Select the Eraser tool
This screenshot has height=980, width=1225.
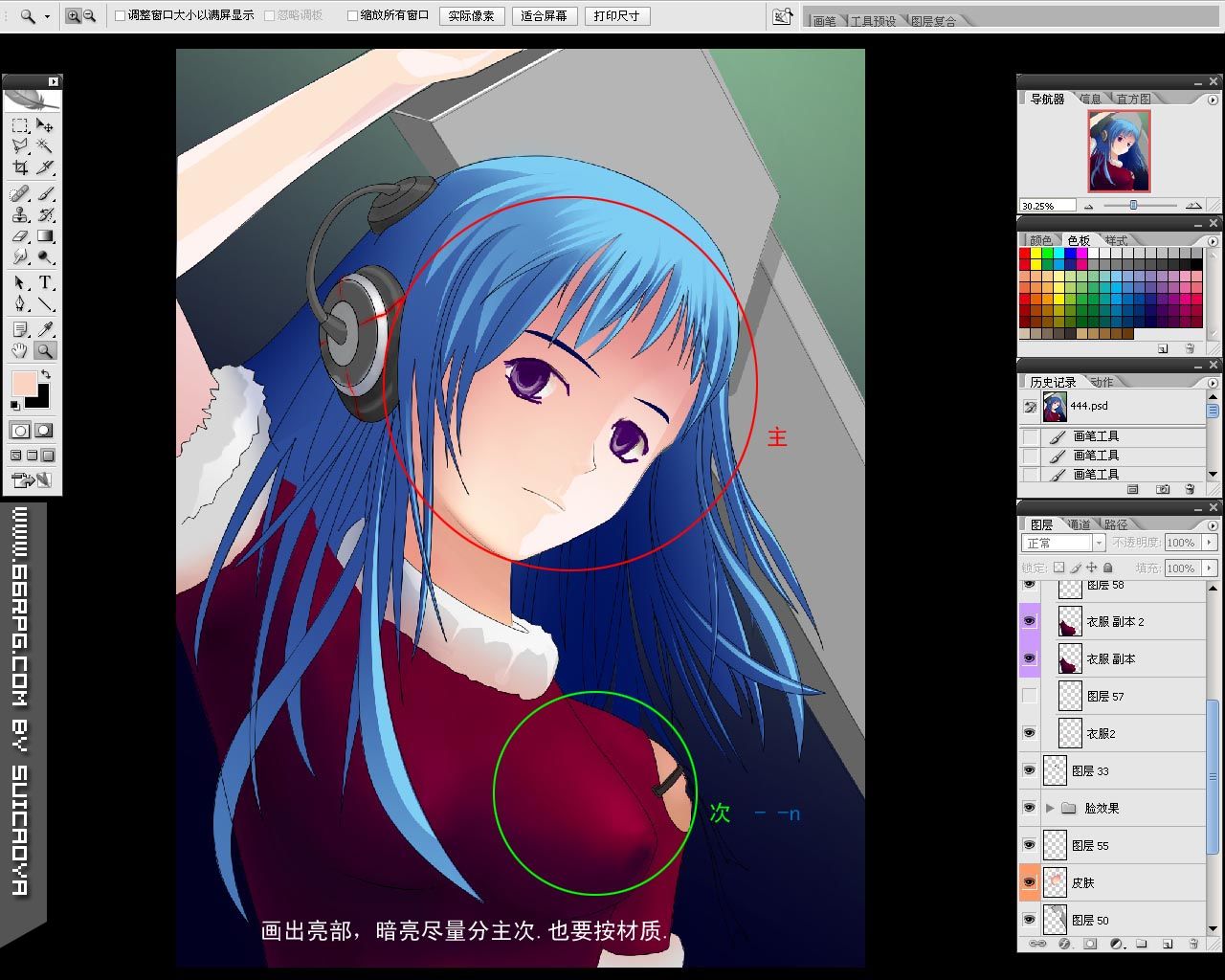(20, 236)
